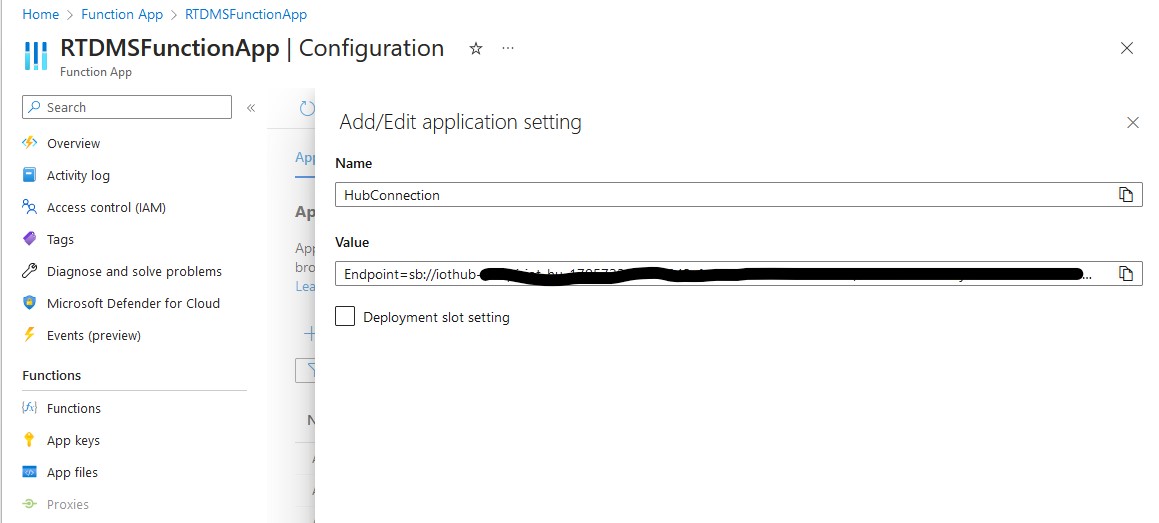Open Activity log in the sidebar
The width and height of the screenshot is (1159, 523).
(x=78, y=175)
